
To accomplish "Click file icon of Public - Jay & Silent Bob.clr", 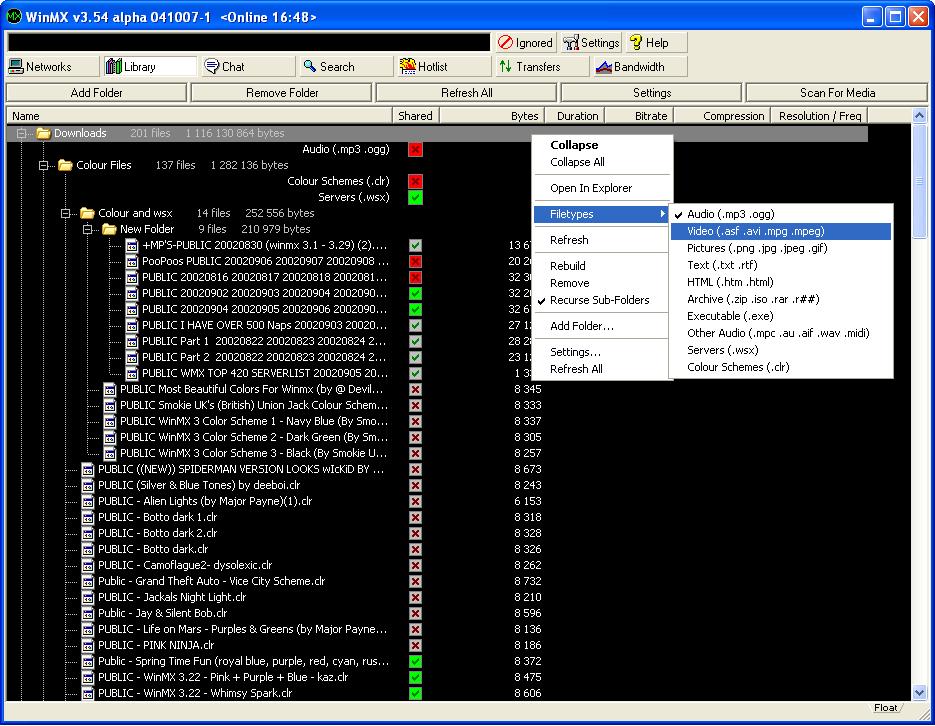I will click(x=88, y=613).
